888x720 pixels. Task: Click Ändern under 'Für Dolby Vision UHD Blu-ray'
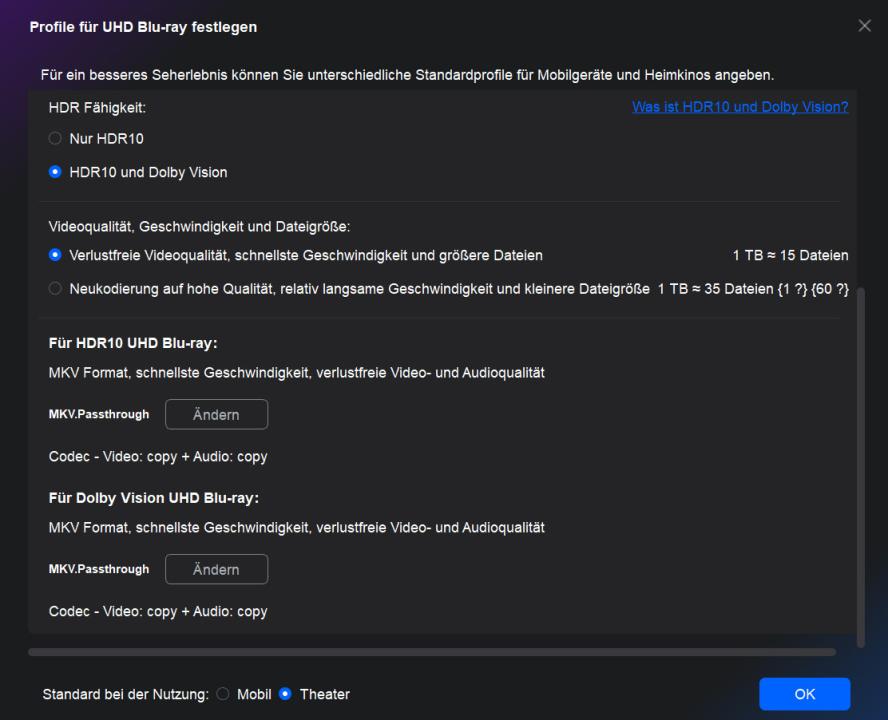pyautogui.click(x=216, y=569)
